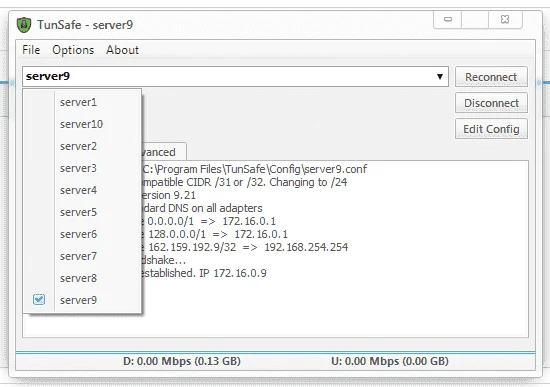Click the handshake log line
Image resolution: width=550 pixels, height=387 pixels.
pyautogui.click(x=164, y=260)
